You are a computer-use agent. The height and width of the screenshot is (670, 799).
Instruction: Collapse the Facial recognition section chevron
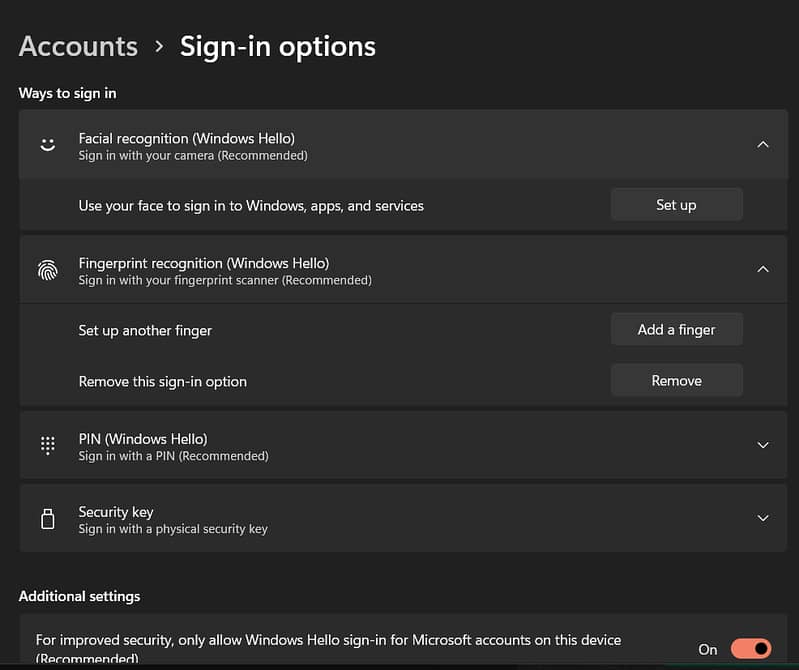click(x=762, y=145)
